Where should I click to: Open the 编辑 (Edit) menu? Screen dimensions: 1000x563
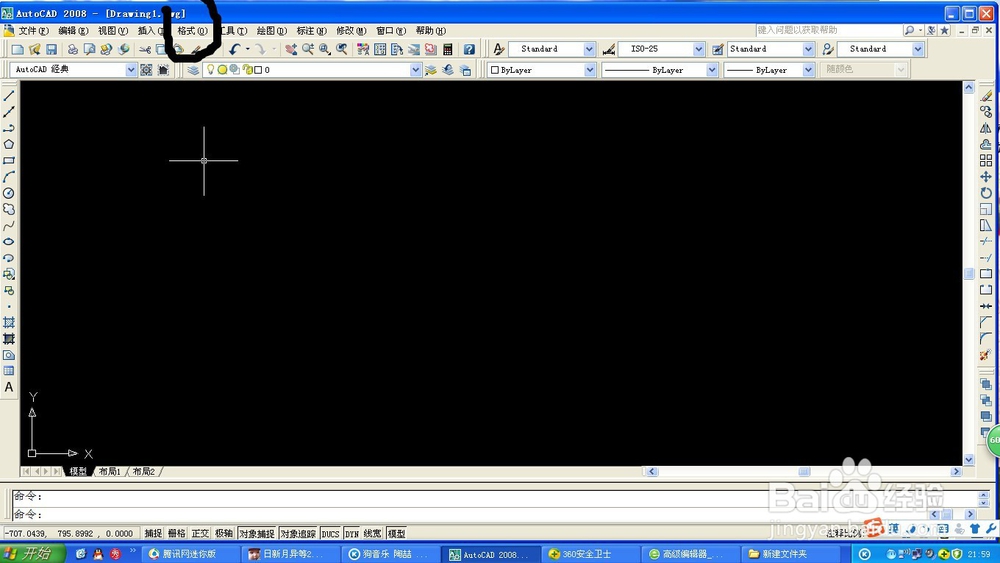(x=73, y=31)
